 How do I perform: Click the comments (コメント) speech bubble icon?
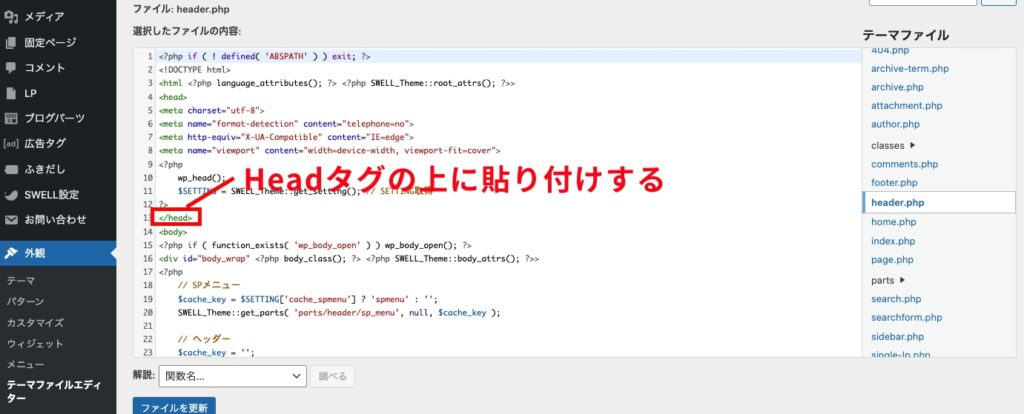tap(11, 68)
